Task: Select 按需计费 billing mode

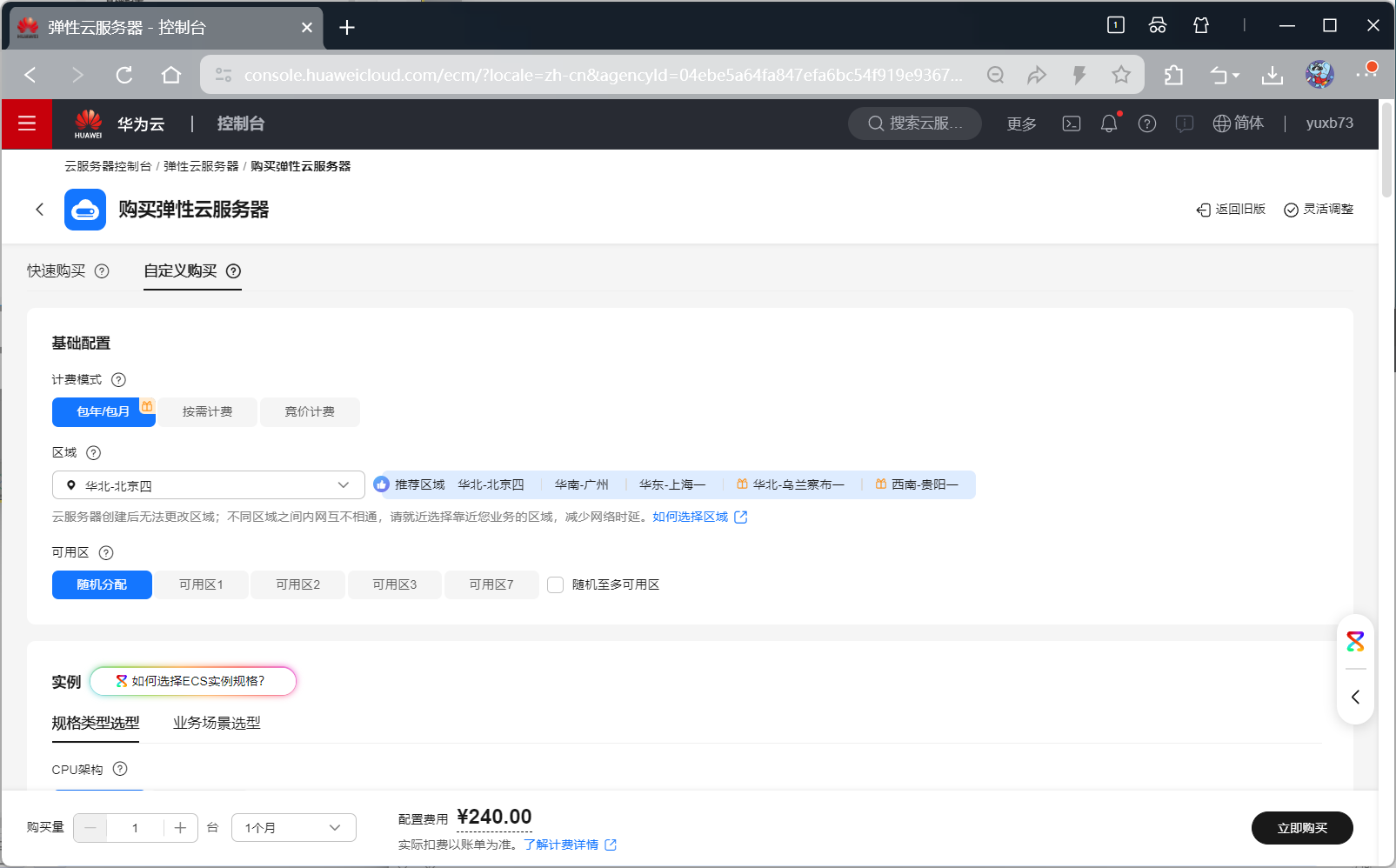Action: [207, 412]
